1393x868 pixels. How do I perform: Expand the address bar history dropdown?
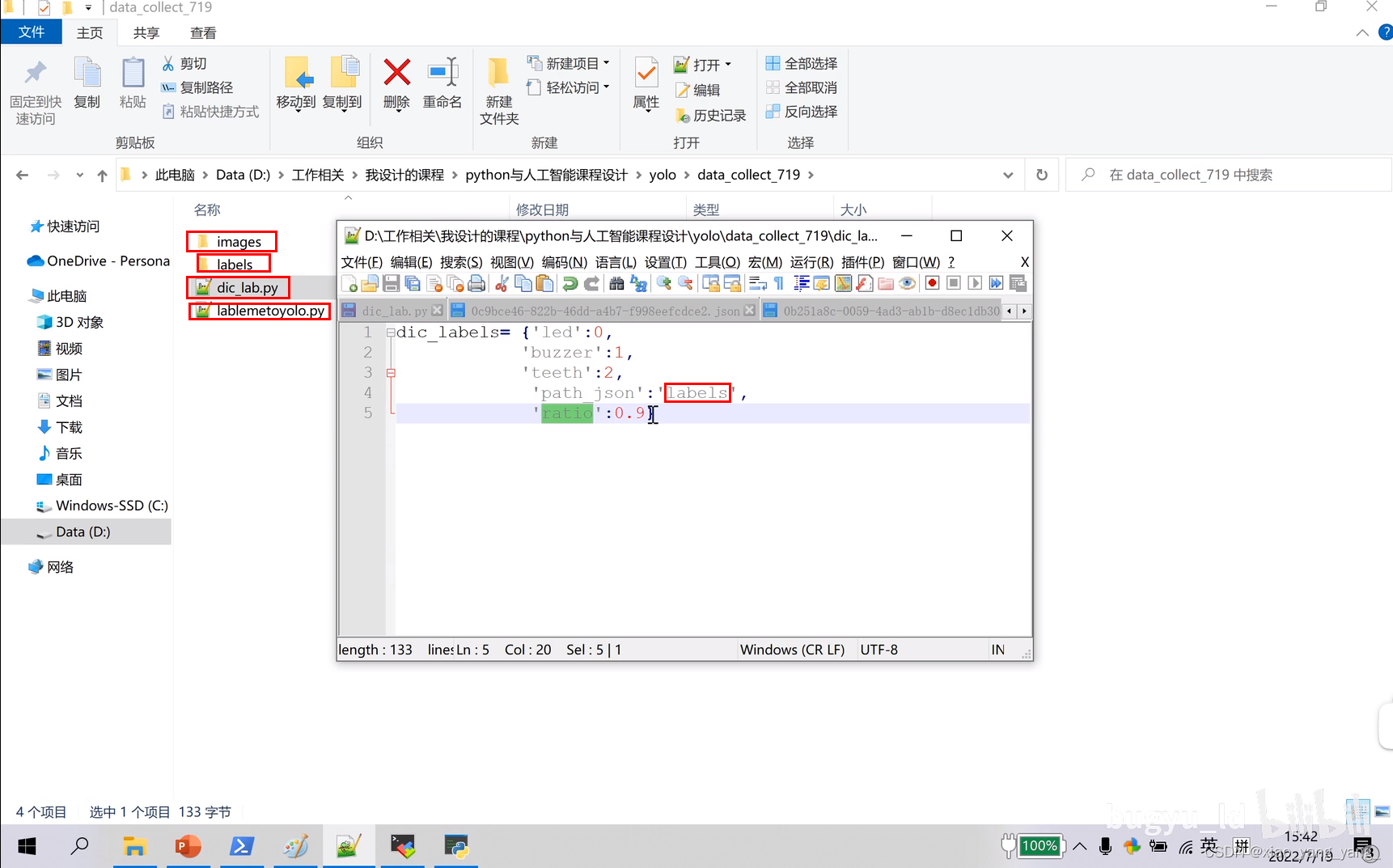click(1008, 175)
